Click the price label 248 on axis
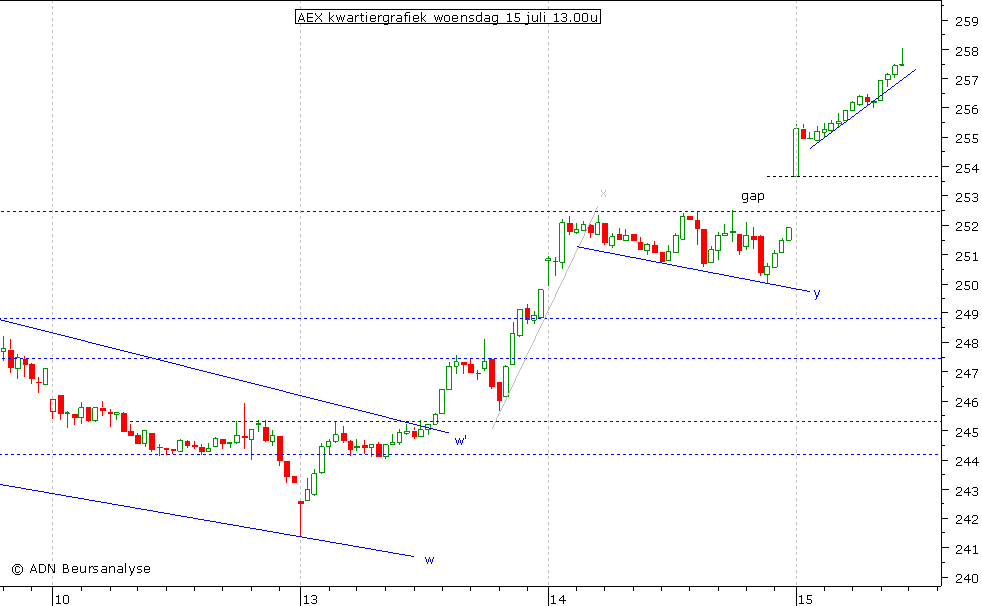This screenshot has height=606, width=982. [966, 344]
